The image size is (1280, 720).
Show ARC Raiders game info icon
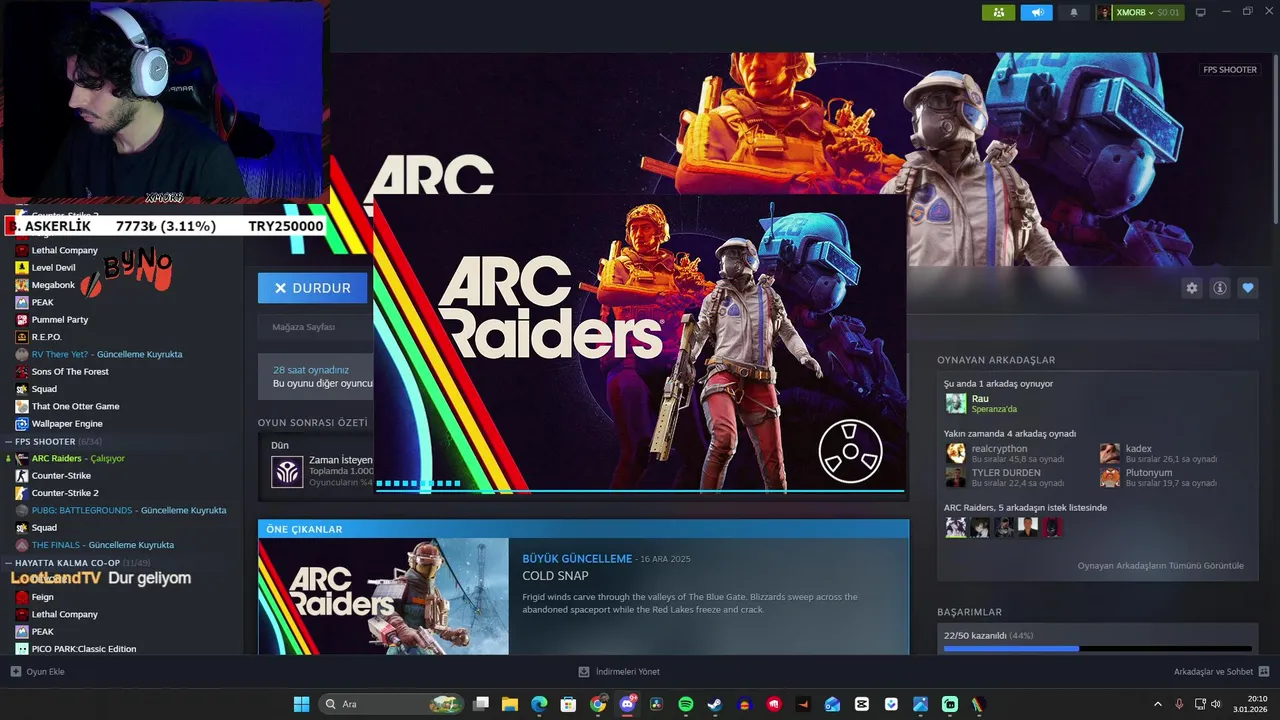[x=1219, y=288]
